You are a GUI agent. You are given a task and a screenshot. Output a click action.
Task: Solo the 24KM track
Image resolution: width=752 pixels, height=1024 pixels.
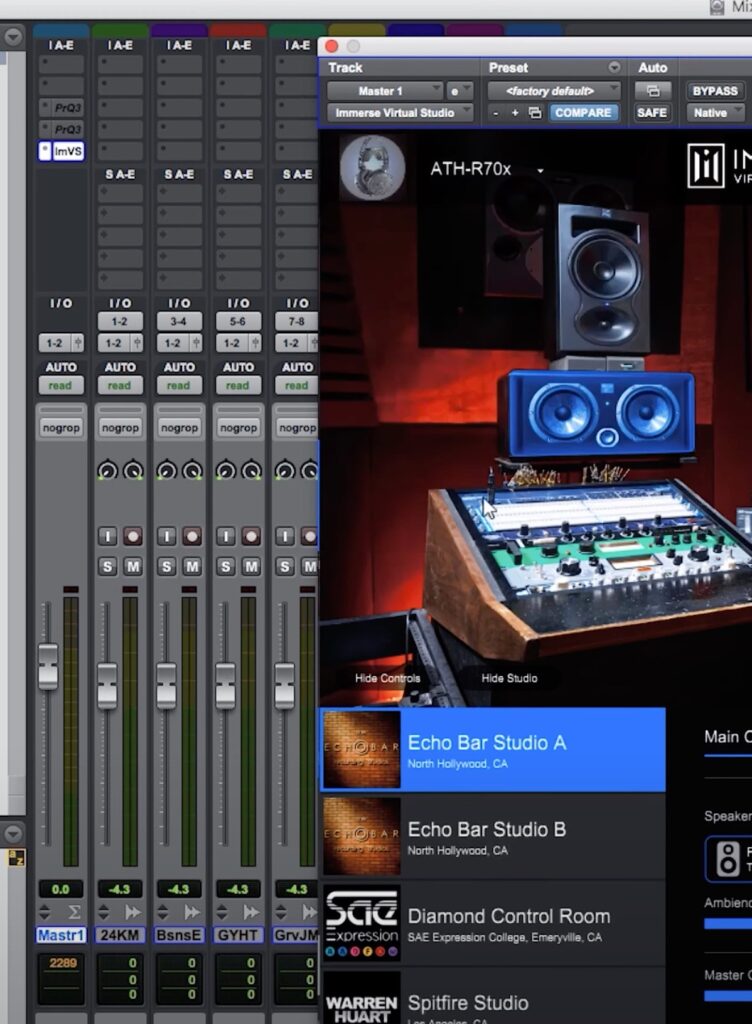click(107, 567)
